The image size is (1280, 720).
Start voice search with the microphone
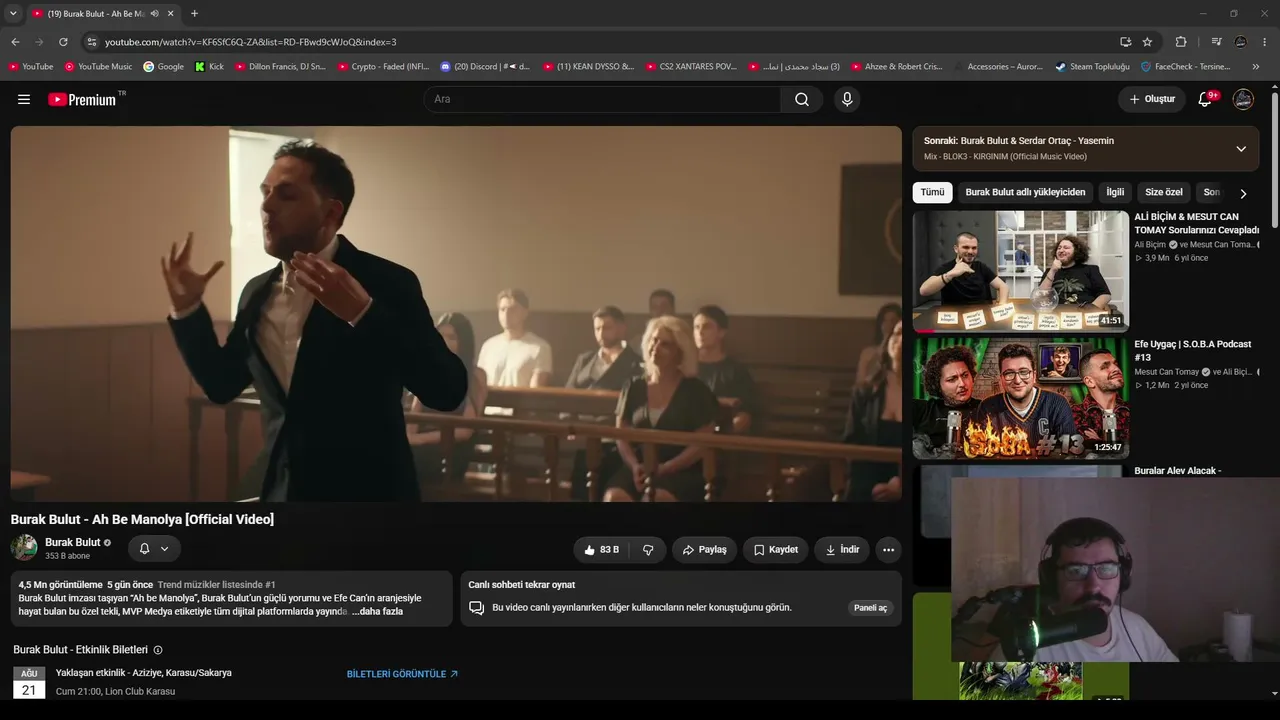click(x=847, y=99)
